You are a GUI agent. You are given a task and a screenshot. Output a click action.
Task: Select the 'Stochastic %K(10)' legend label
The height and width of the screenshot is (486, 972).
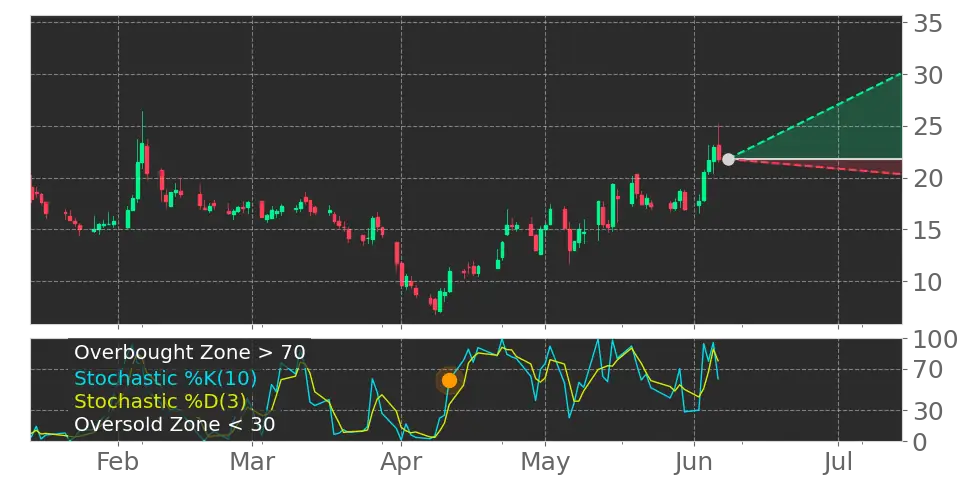coord(166,377)
